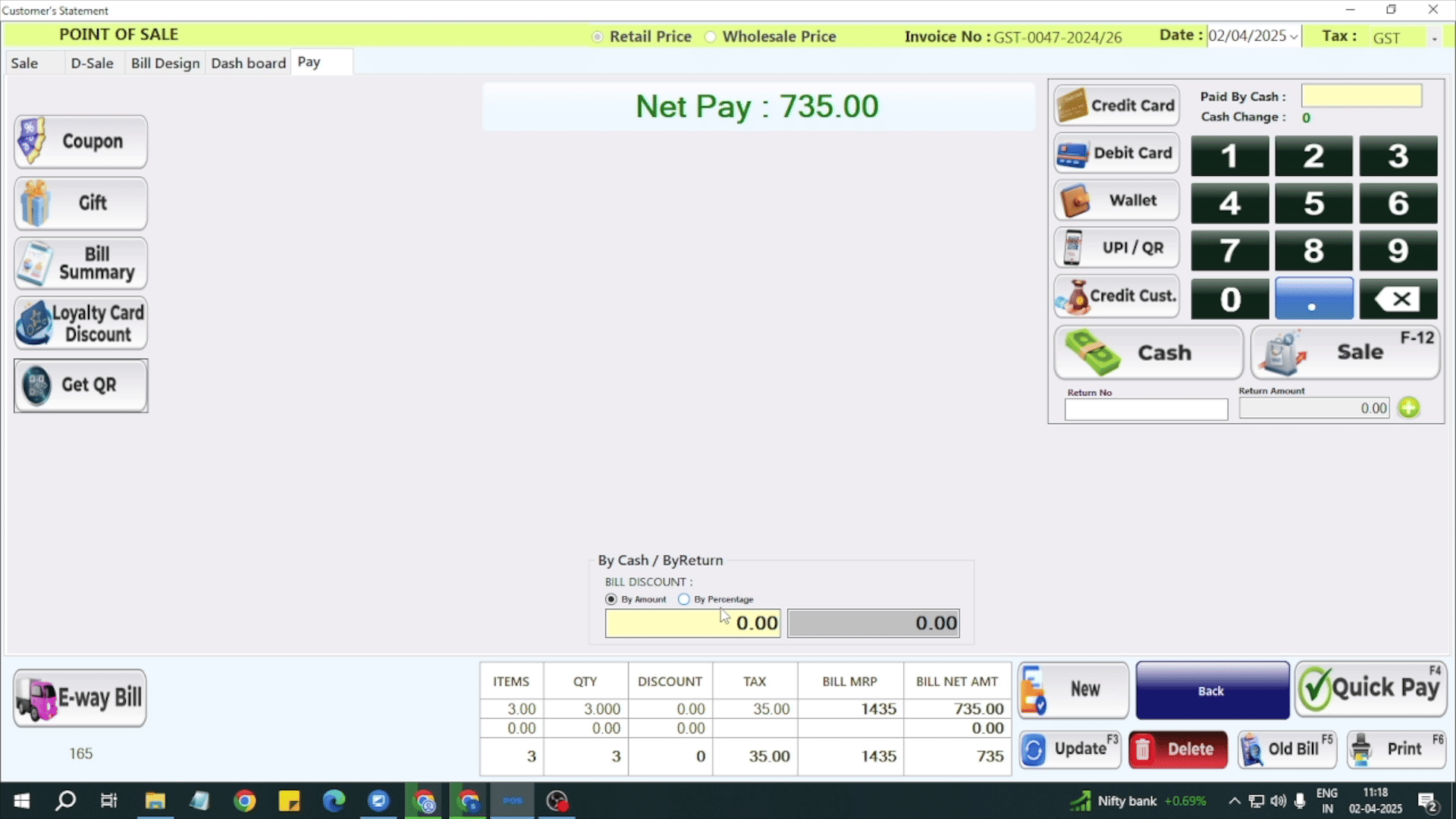This screenshot has width=1456, height=819.
Task: Open the Coupon option
Action: point(80,142)
